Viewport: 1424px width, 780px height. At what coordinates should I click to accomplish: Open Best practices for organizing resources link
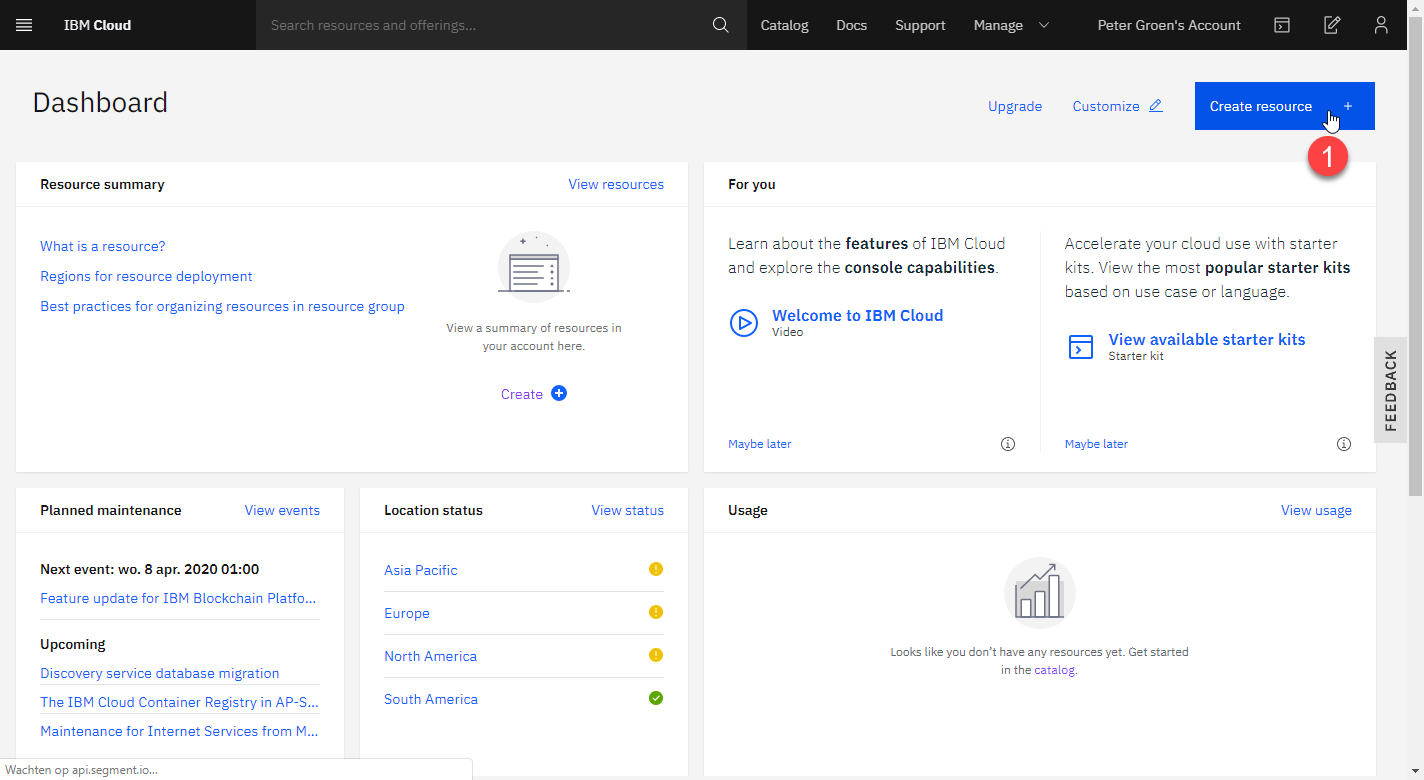click(x=222, y=306)
